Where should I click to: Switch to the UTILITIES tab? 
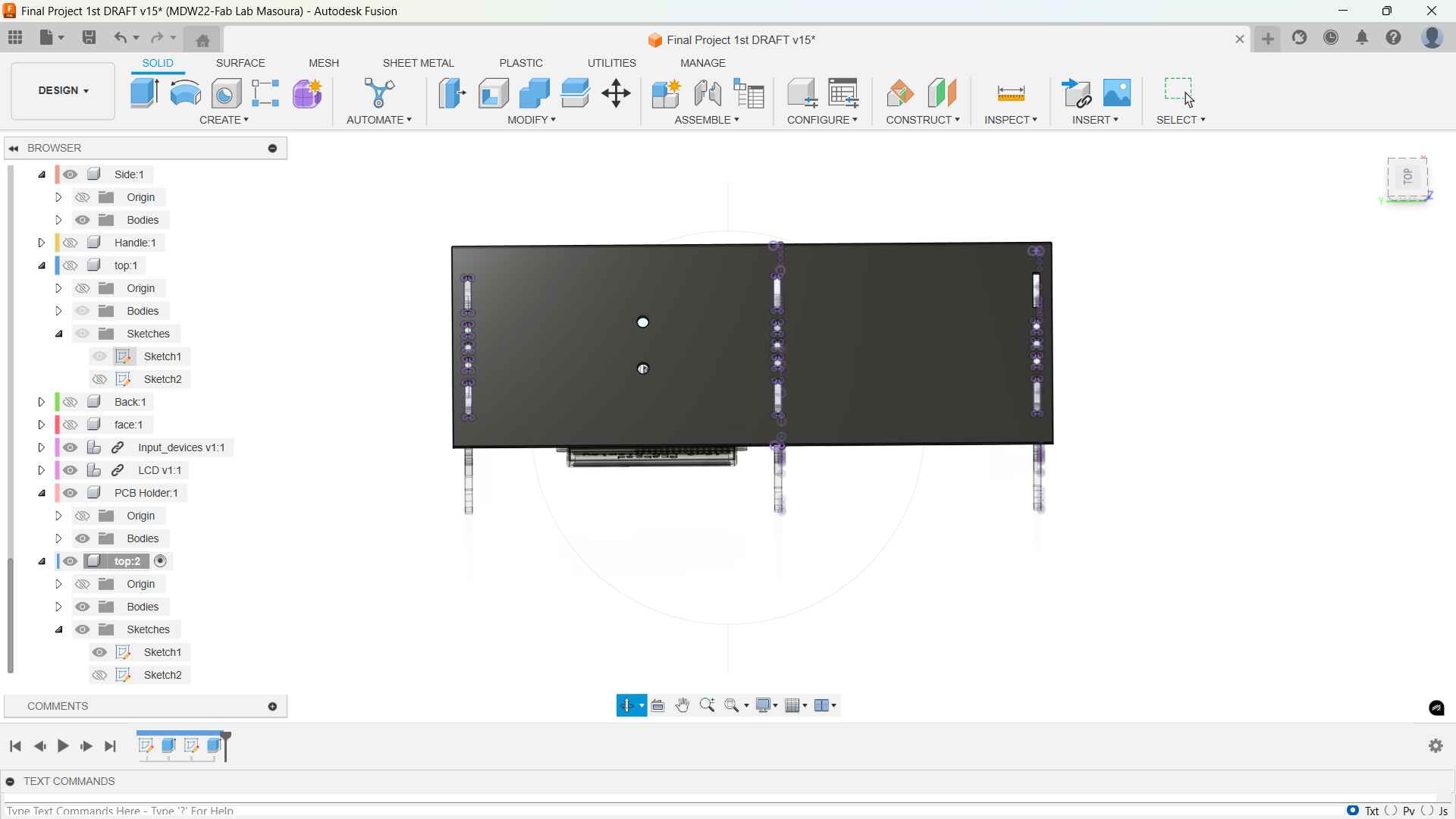tap(612, 63)
